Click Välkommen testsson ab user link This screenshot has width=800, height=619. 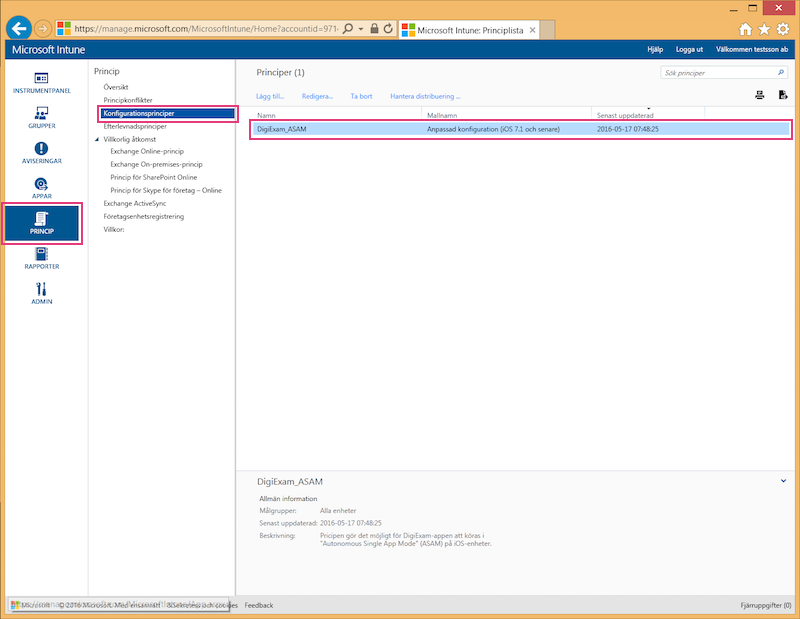pyautogui.click(x=752, y=49)
